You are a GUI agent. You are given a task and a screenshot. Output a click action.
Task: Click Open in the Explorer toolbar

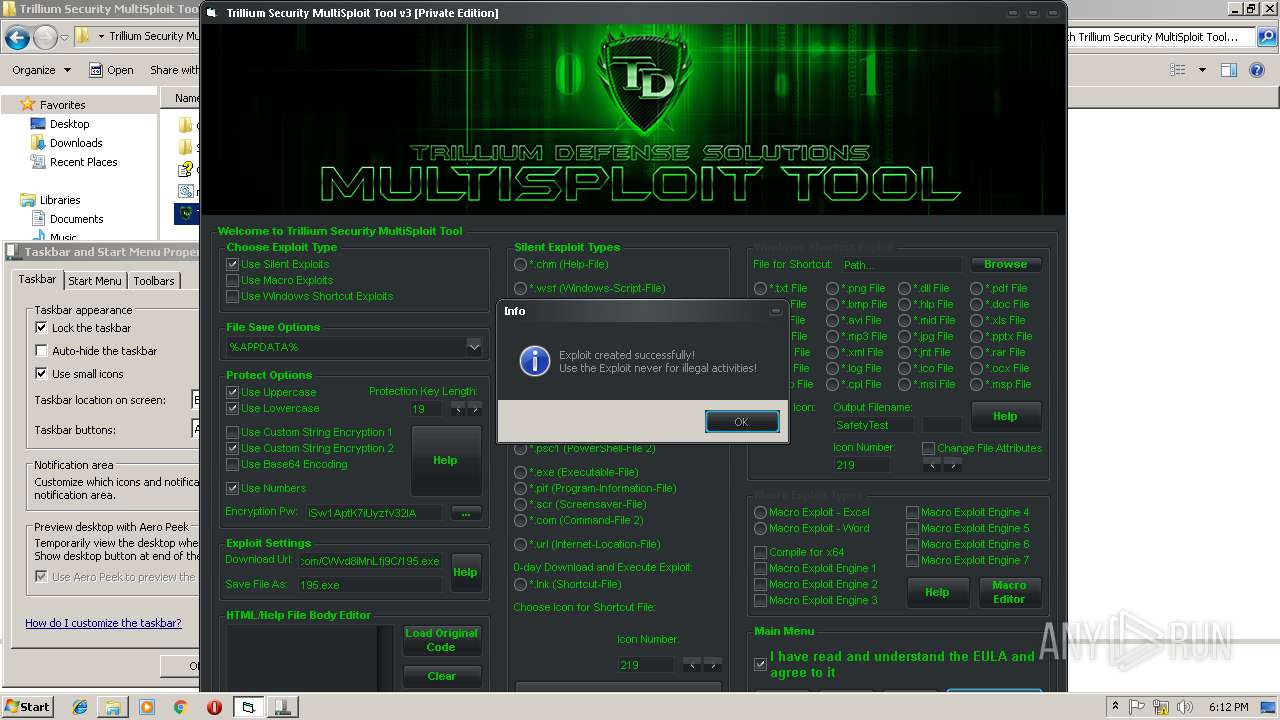pos(111,70)
